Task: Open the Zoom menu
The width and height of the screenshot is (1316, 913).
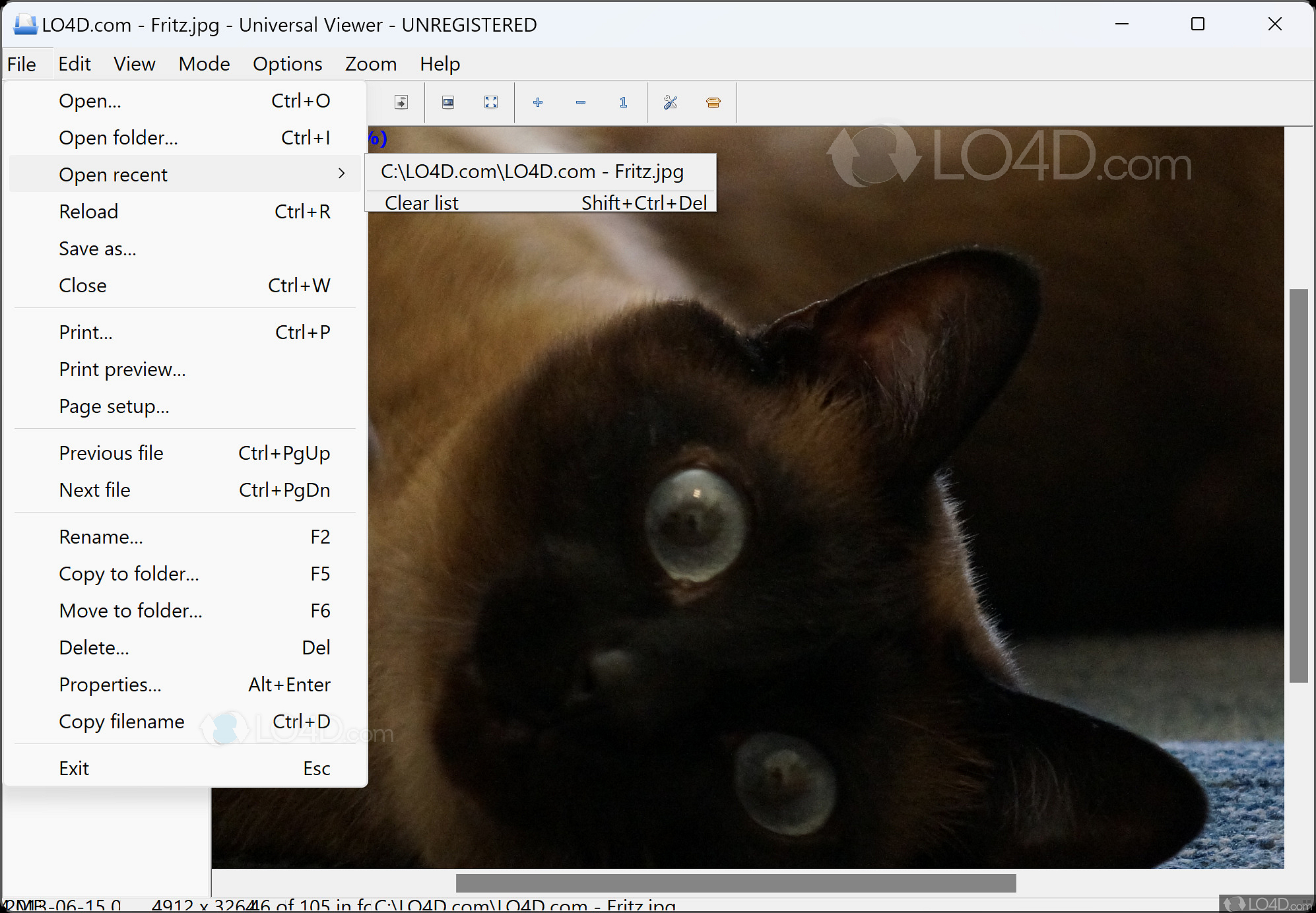Action: (x=370, y=64)
